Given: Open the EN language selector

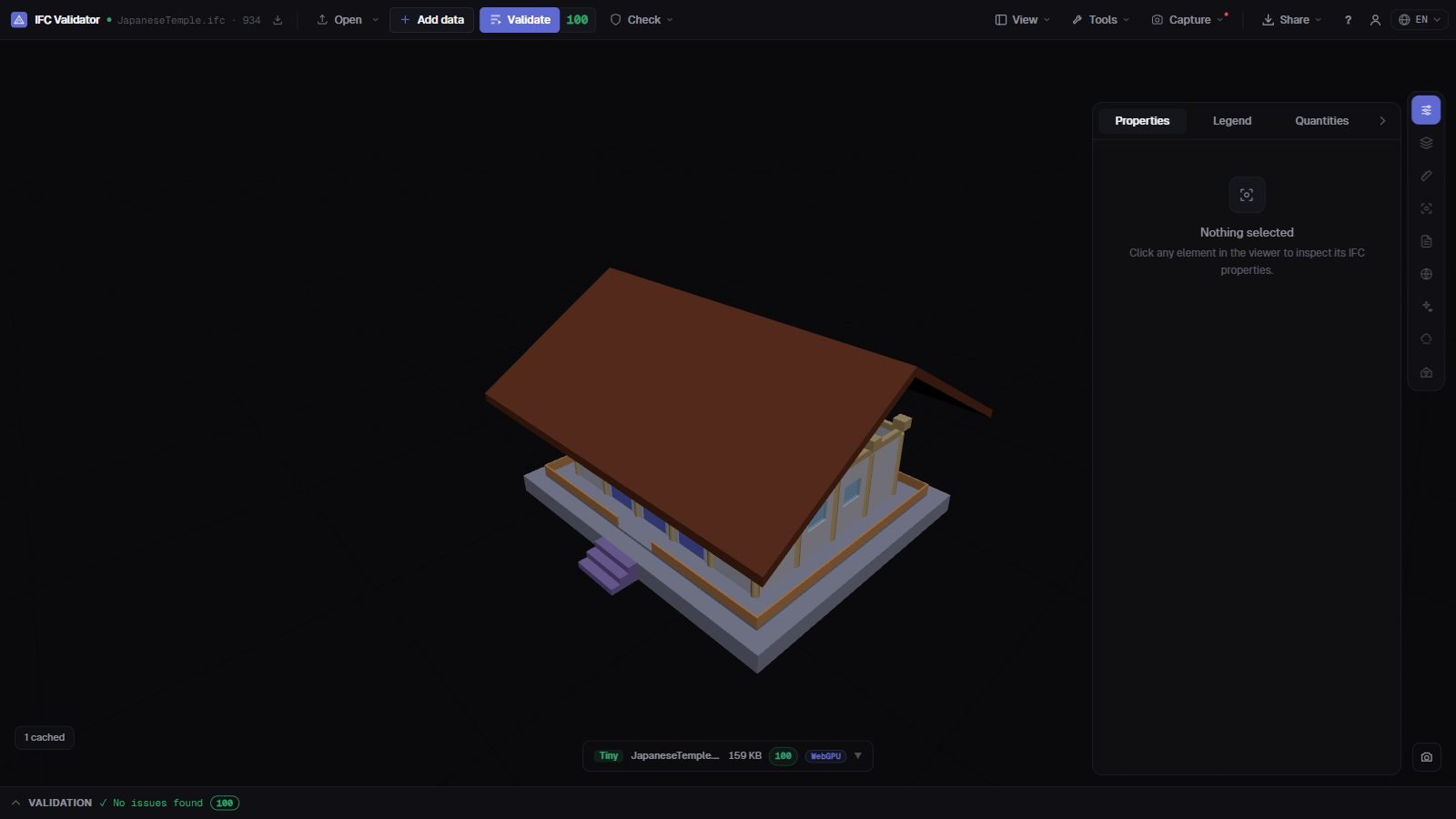Looking at the screenshot, I should pos(1419,20).
